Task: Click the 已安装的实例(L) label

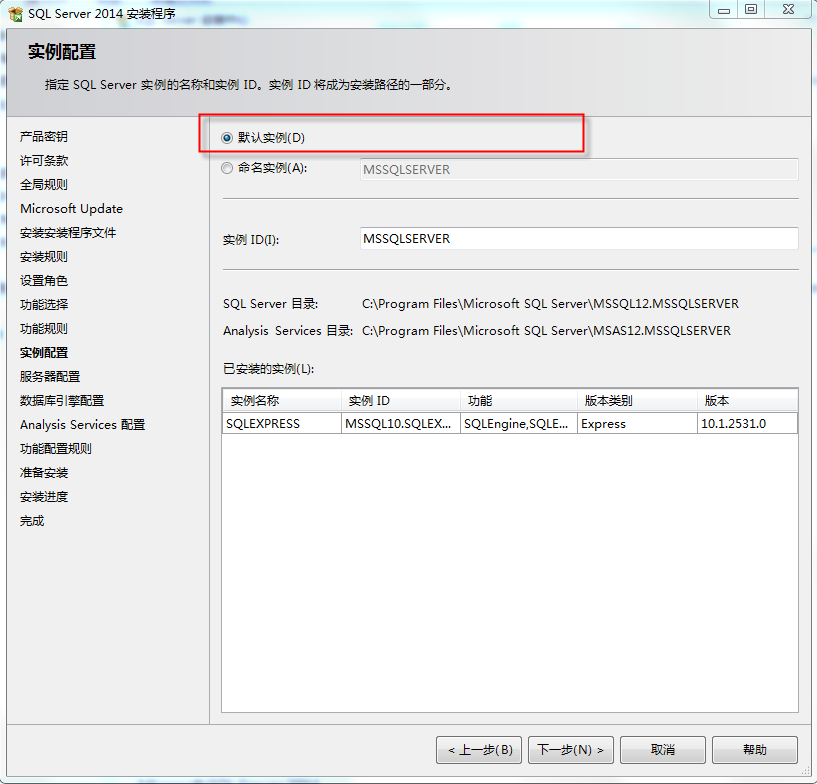Action: point(268,369)
